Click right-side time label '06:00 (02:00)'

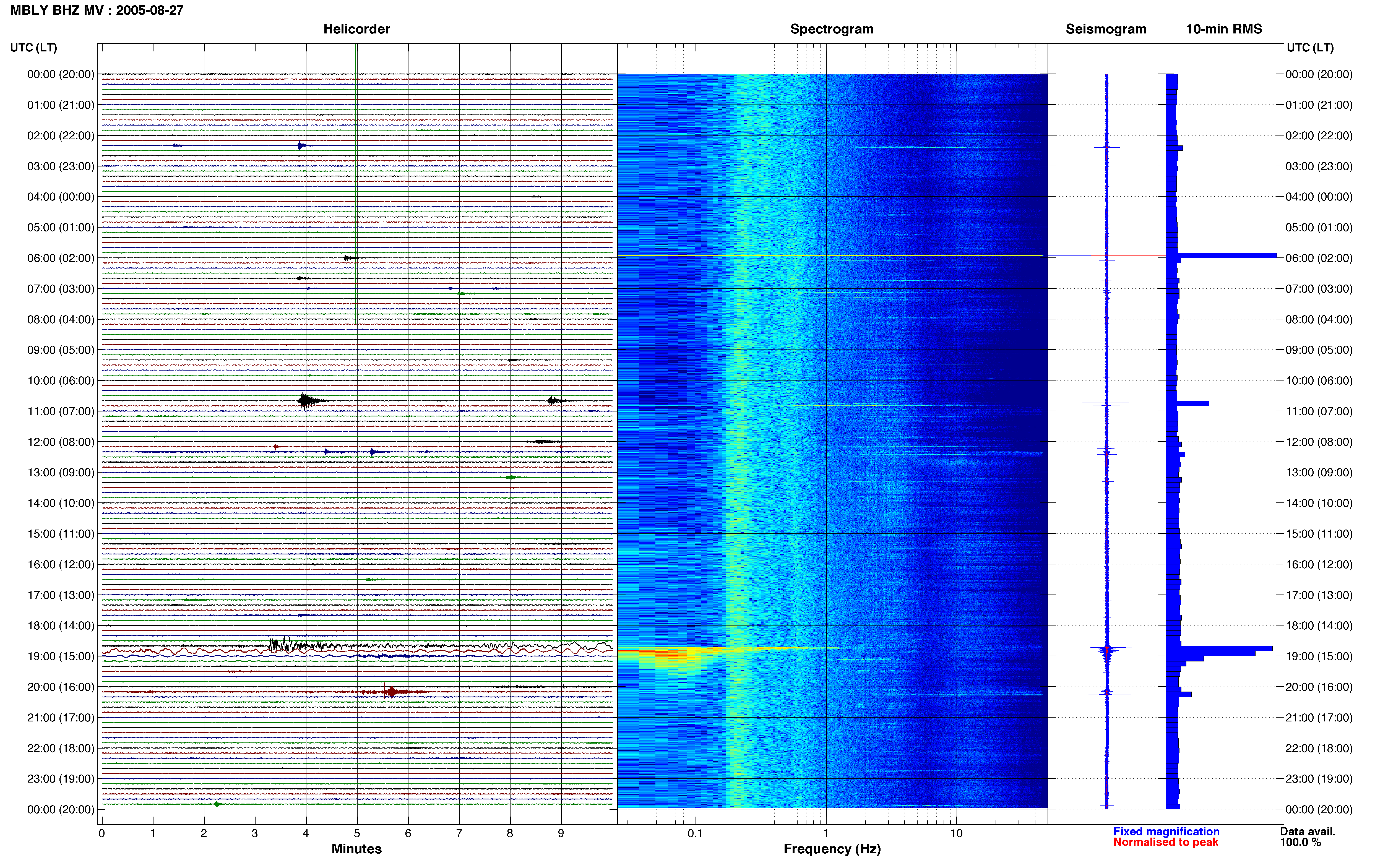click(x=1319, y=258)
